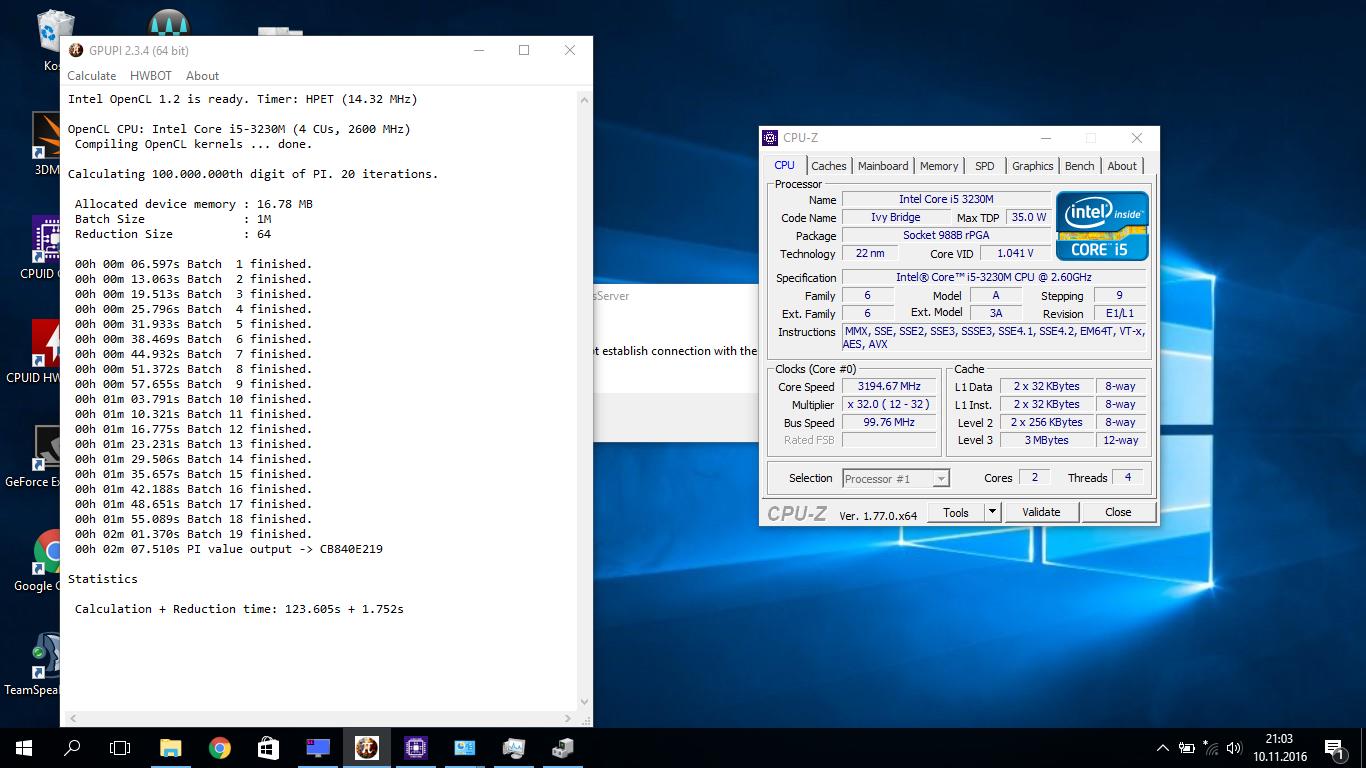Select the CPU tab in CPU-Z
The height and width of the screenshot is (768, 1366).
(785, 165)
